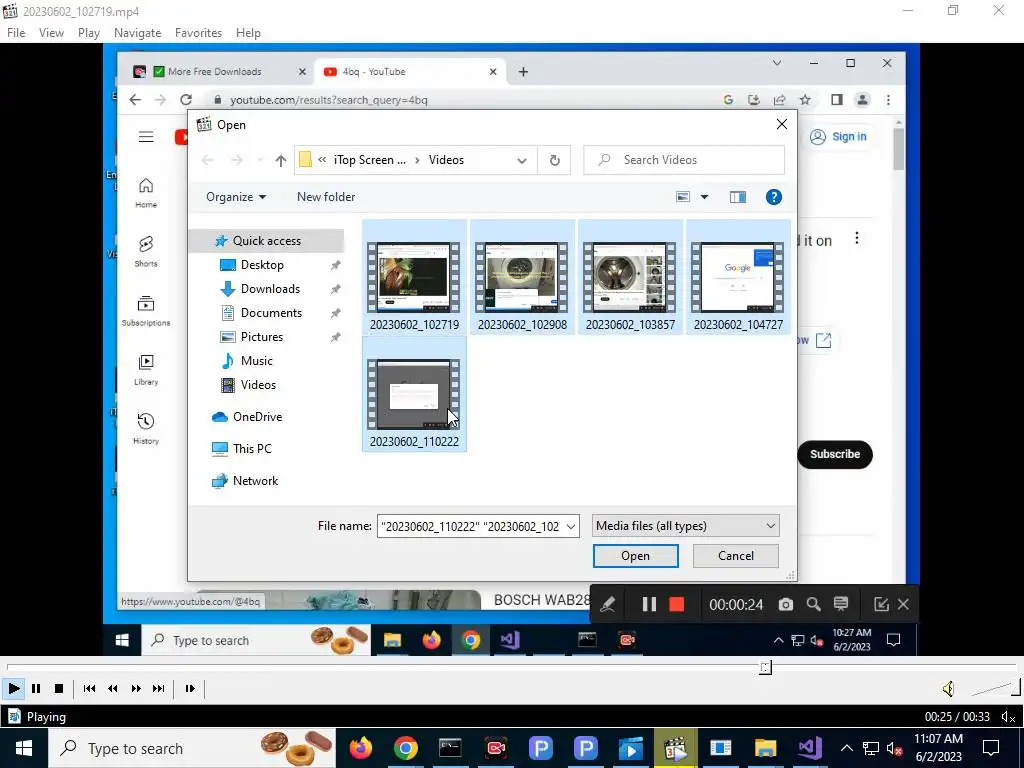
Task: Select video file 20230602_103857
Action: coord(630,278)
